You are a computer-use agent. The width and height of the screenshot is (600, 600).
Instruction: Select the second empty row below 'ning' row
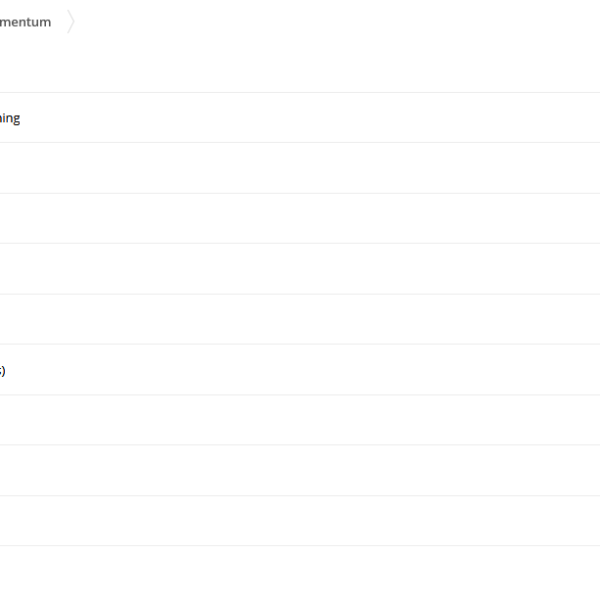tap(300, 218)
